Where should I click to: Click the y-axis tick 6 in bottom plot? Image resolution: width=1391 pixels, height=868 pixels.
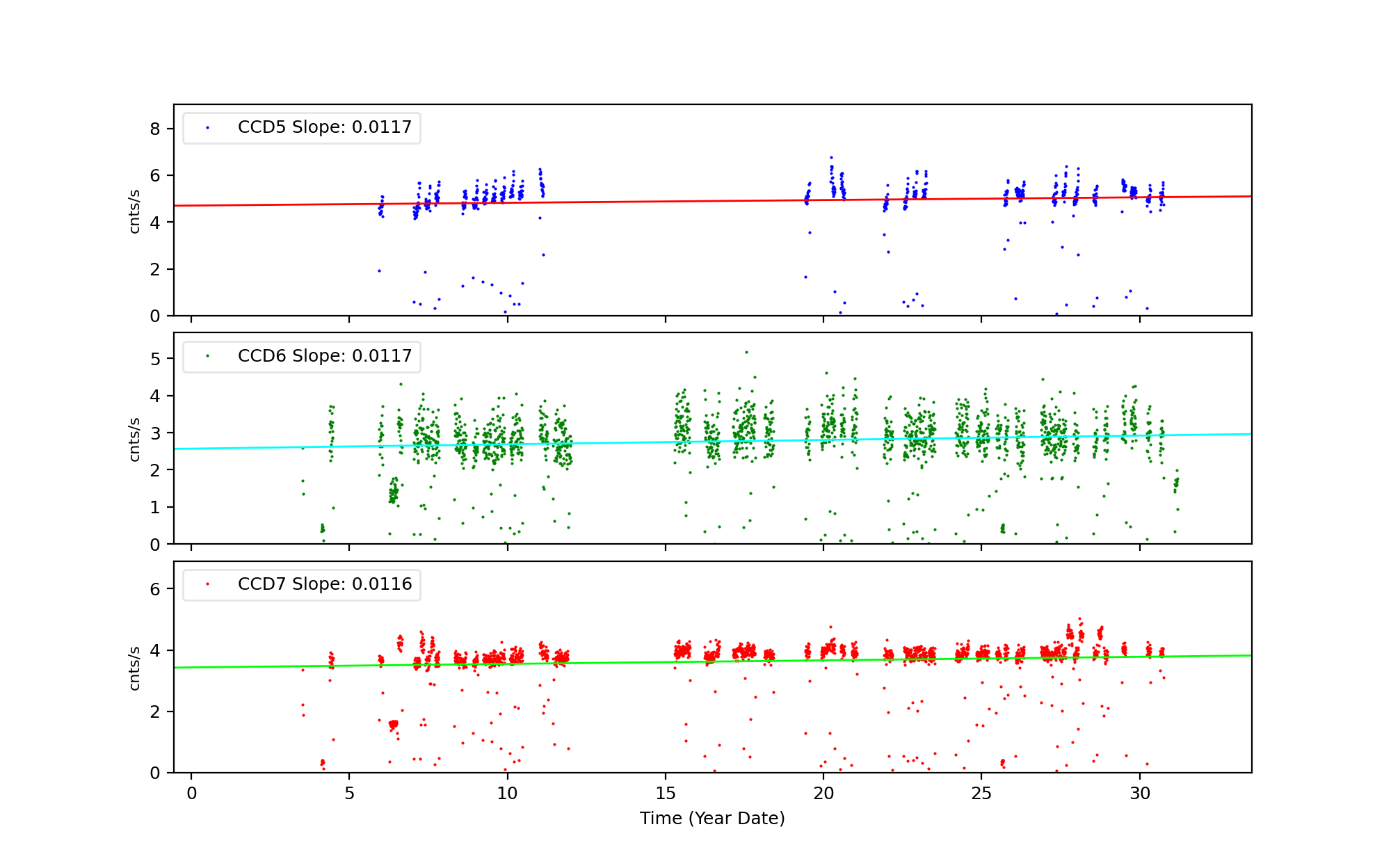(154, 589)
